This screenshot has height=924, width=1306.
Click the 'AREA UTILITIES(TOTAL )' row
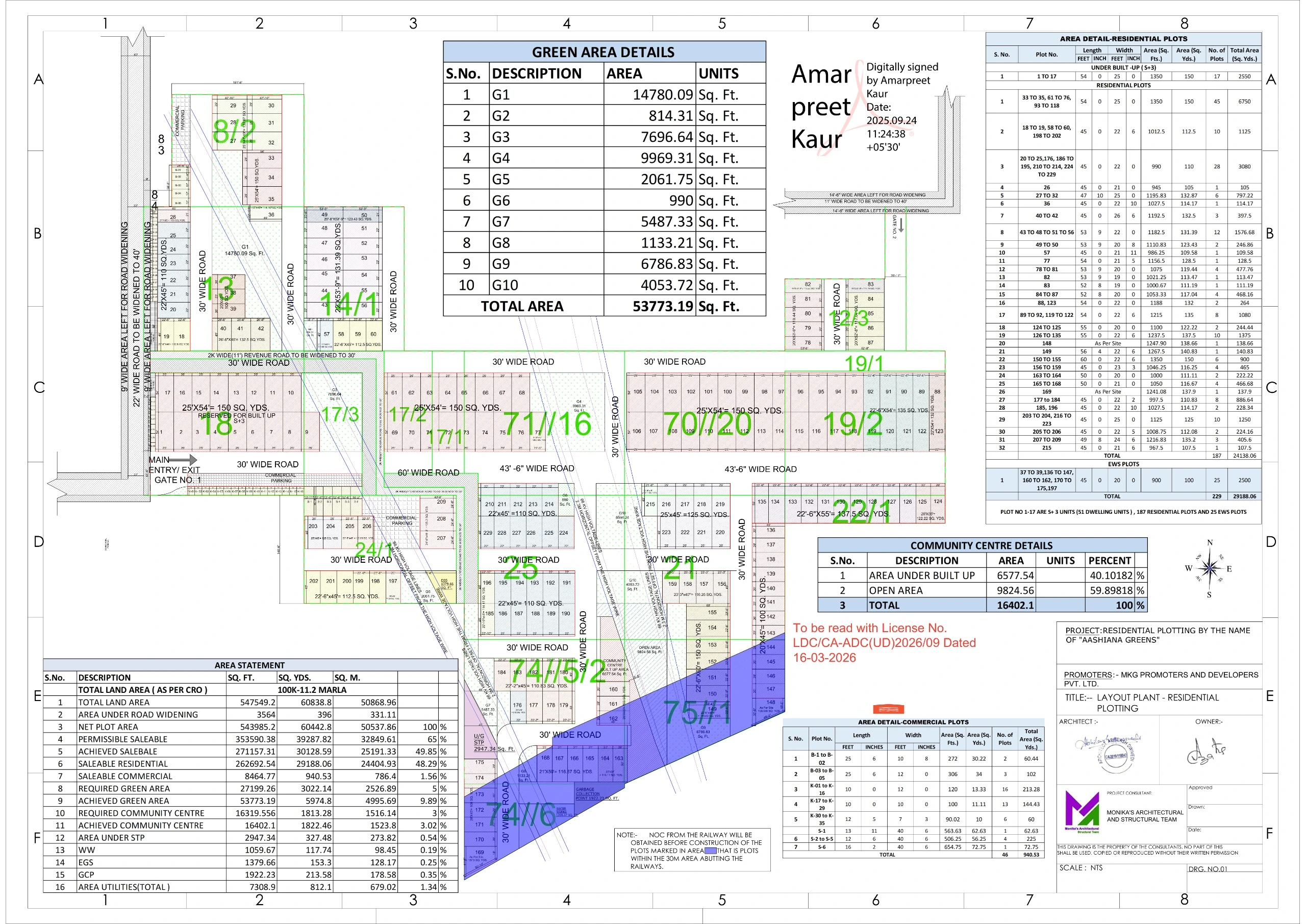coord(250,887)
